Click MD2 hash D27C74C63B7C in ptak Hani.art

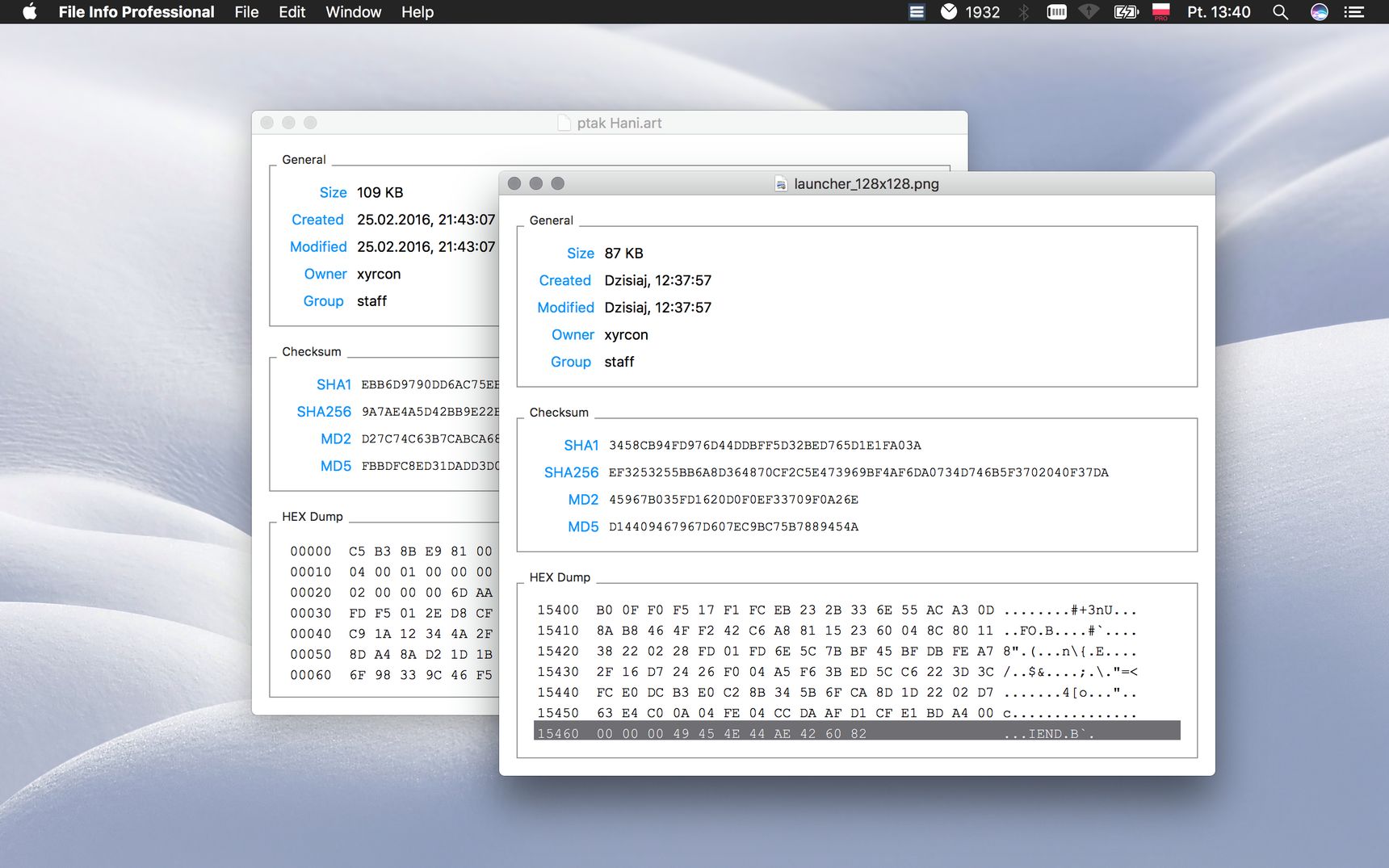[x=430, y=439]
